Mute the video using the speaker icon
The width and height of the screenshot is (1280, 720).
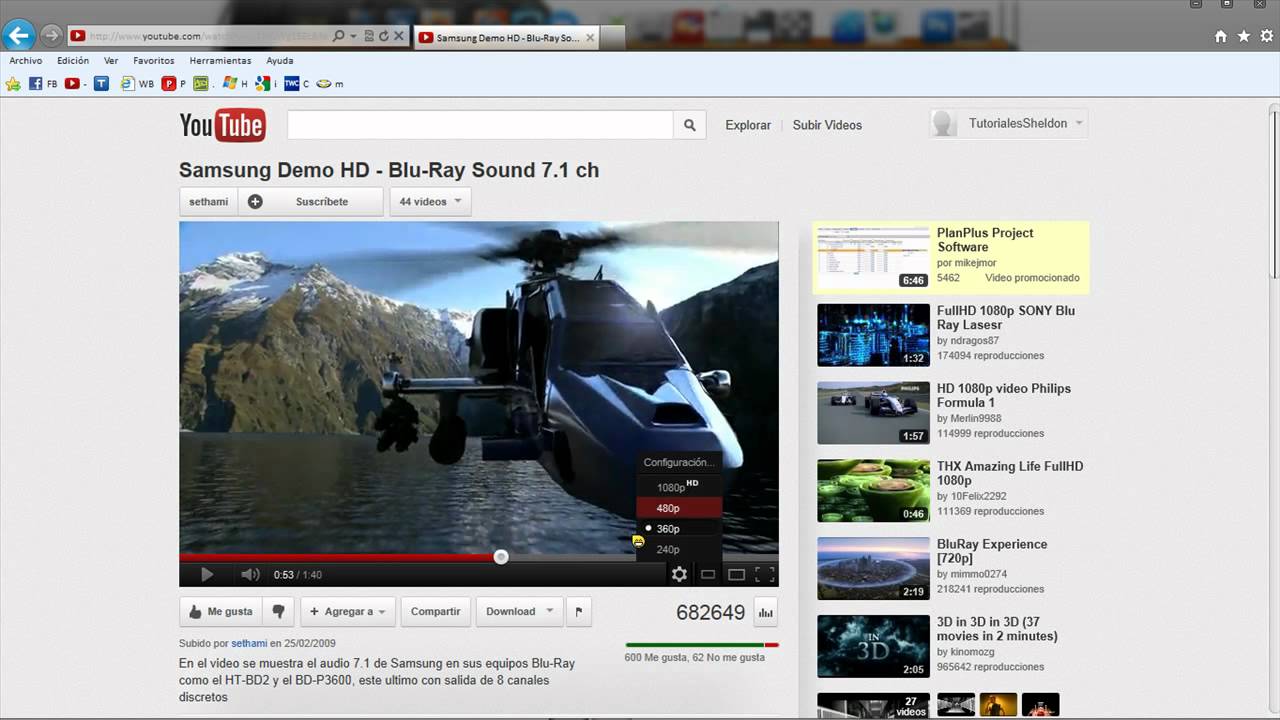click(x=250, y=574)
